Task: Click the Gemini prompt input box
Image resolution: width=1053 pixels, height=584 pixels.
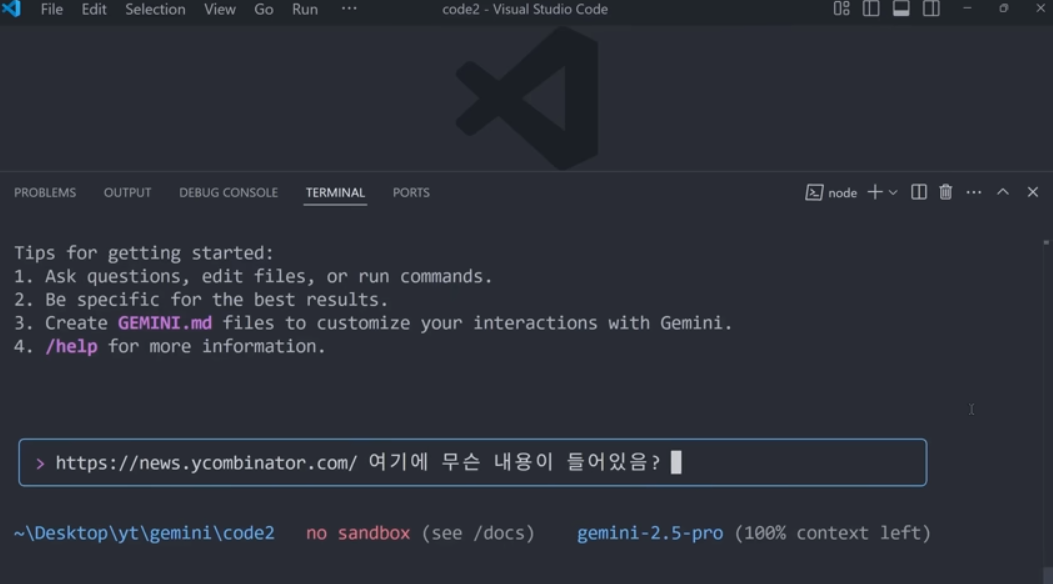Action: (473, 463)
